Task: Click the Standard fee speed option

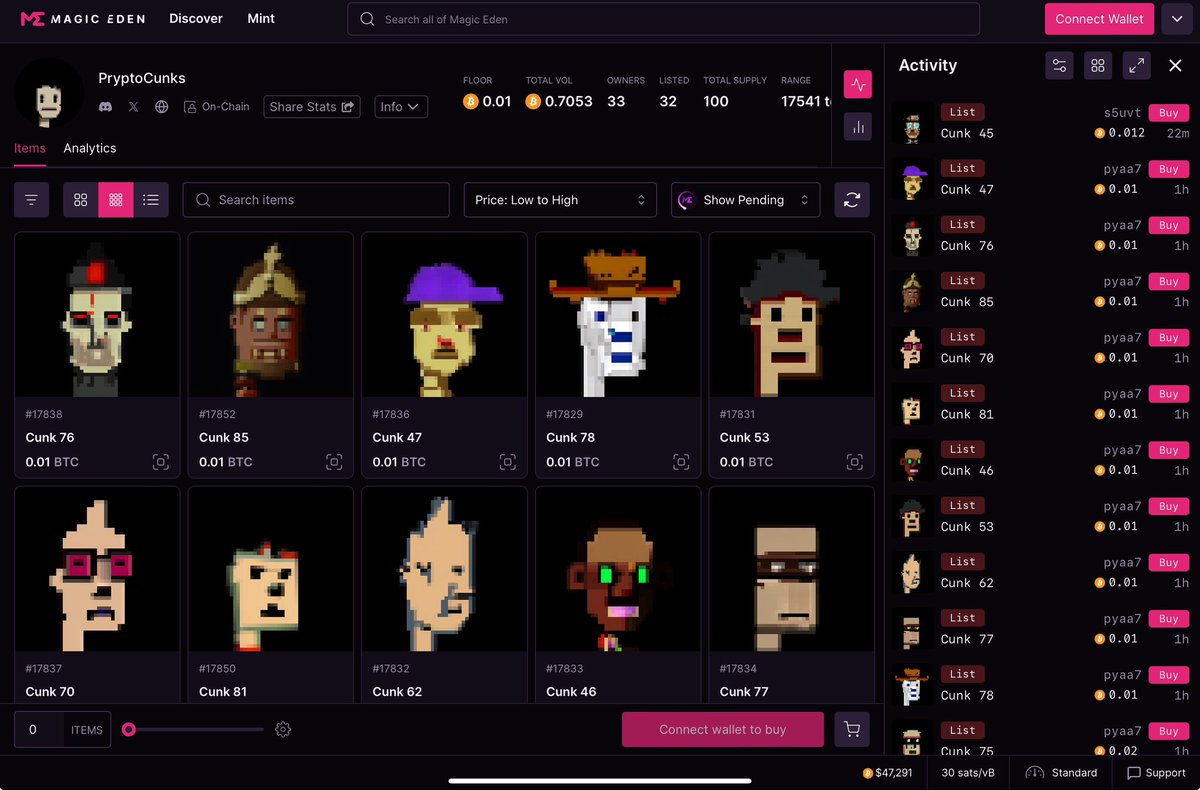Action: tap(1061, 773)
